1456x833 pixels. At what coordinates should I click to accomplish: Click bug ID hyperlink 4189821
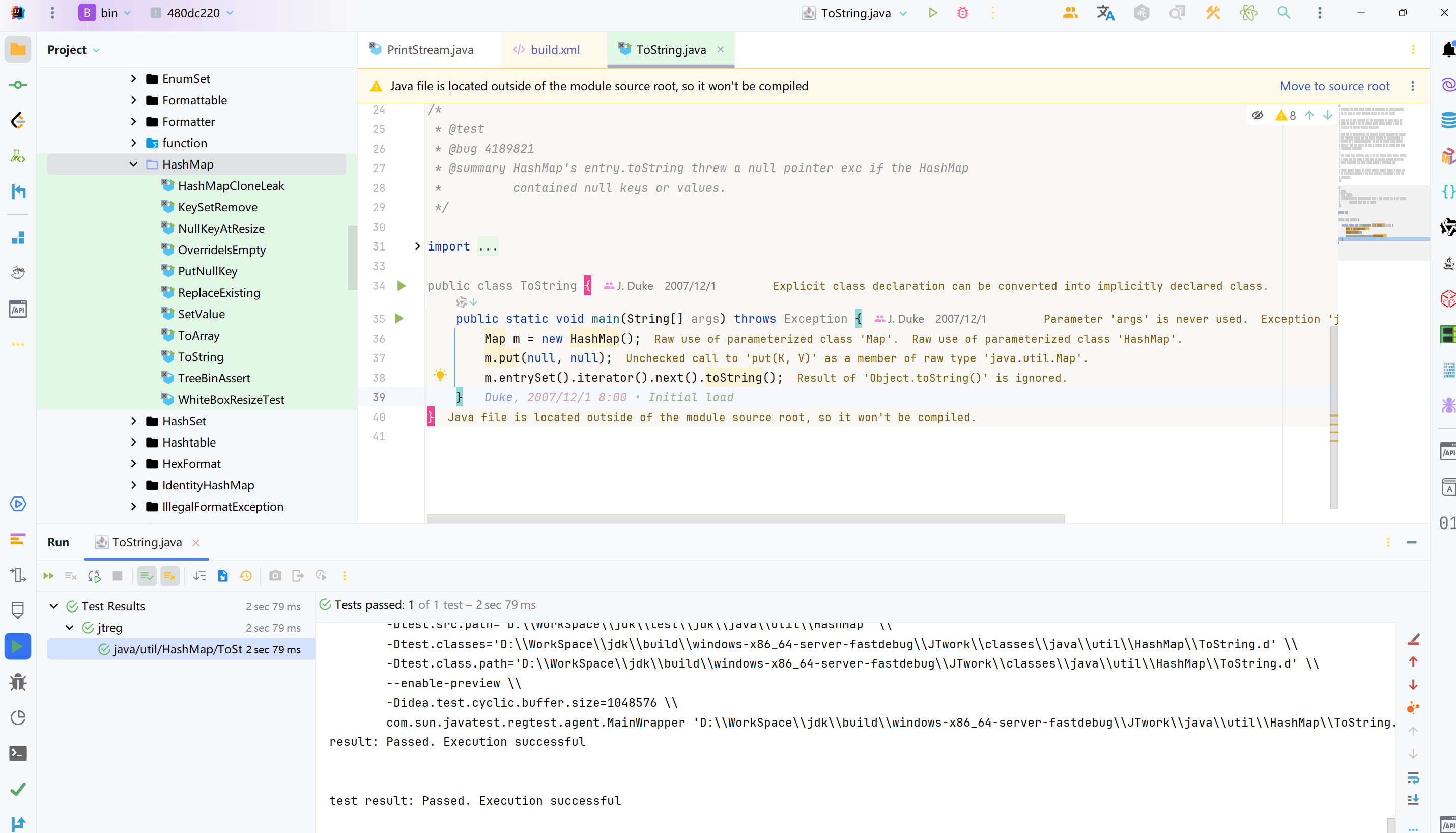(x=508, y=149)
